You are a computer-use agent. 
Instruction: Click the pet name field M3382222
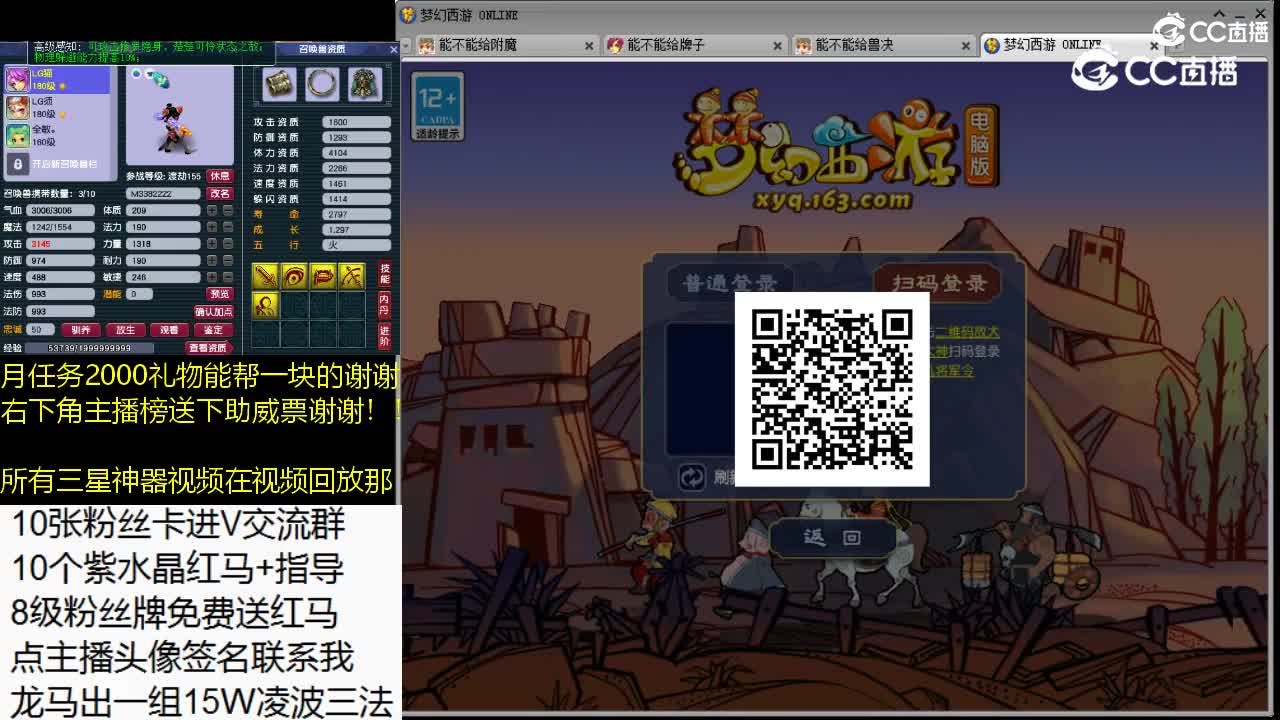pos(164,193)
